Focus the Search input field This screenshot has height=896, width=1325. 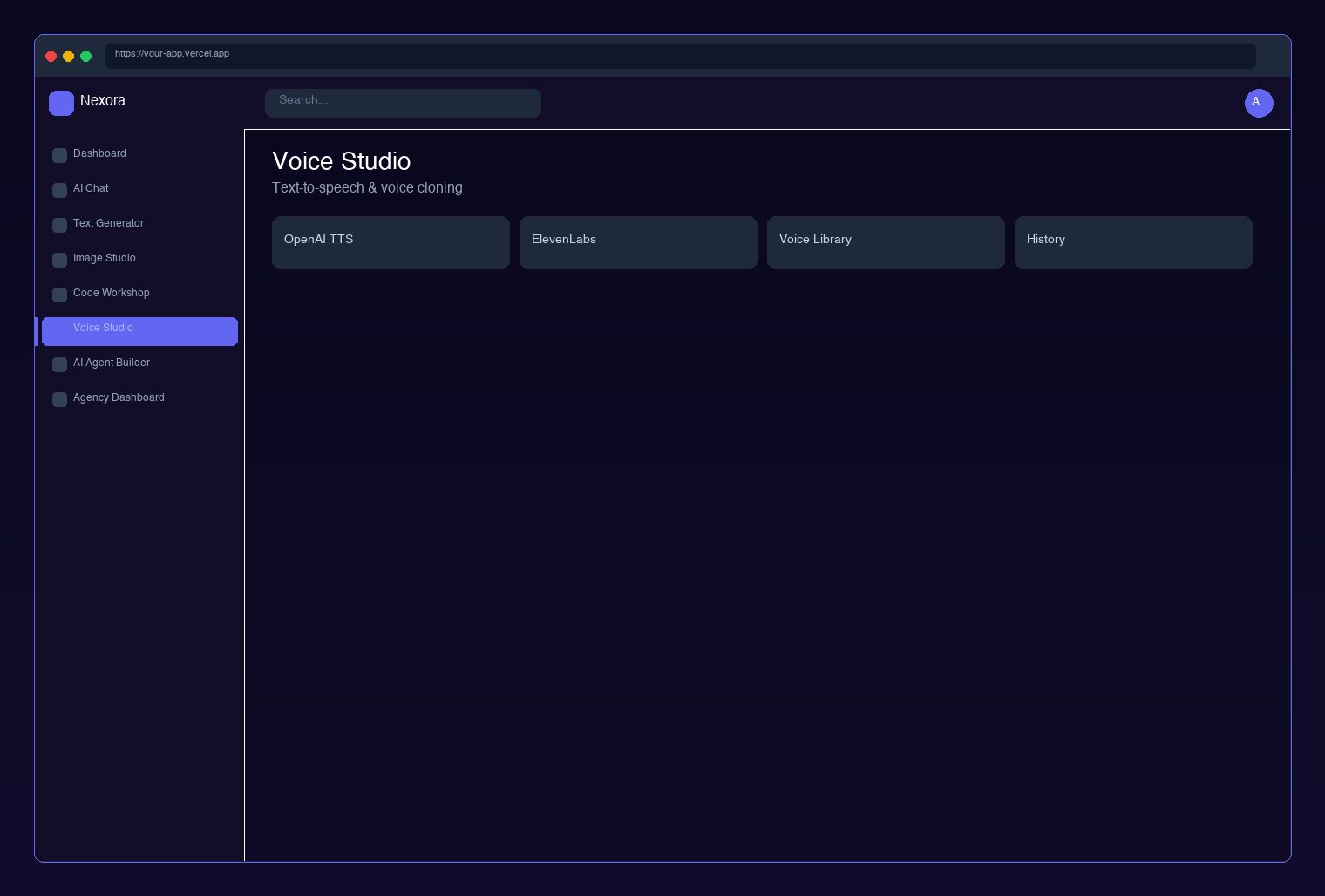point(403,103)
